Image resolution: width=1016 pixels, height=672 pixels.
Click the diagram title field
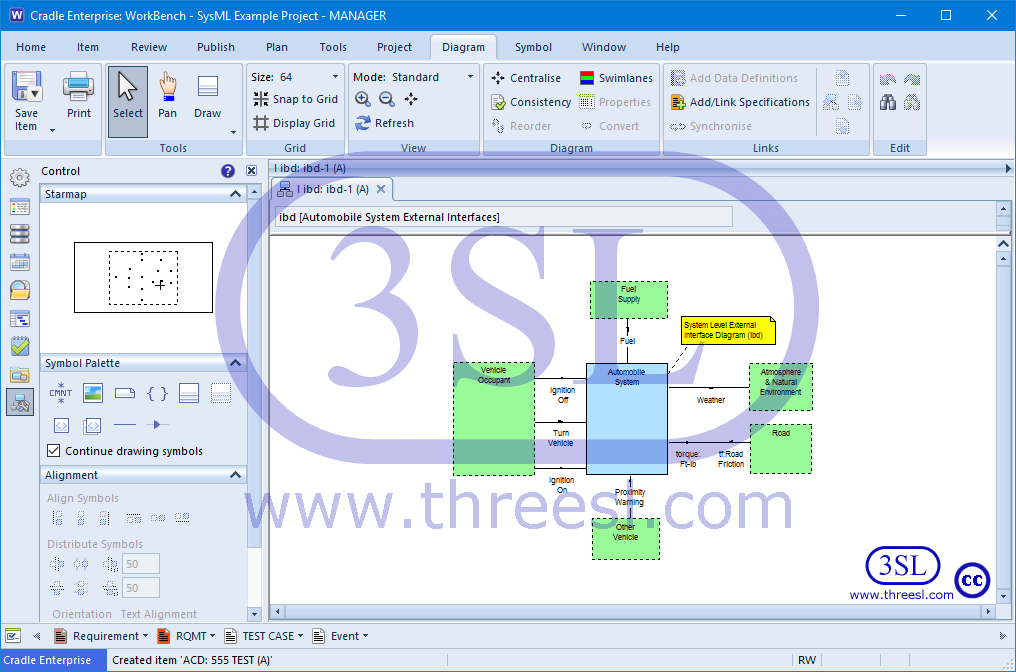503,217
